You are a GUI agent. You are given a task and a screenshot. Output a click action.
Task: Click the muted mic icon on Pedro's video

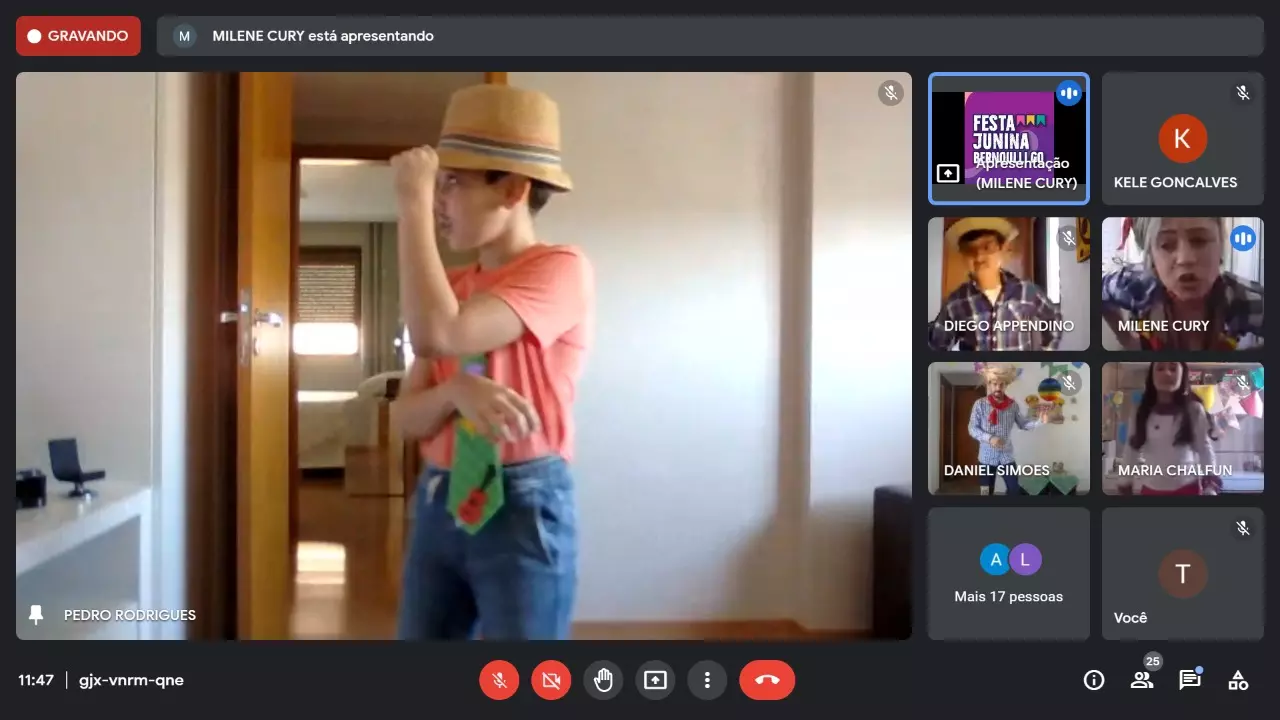[890, 93]
